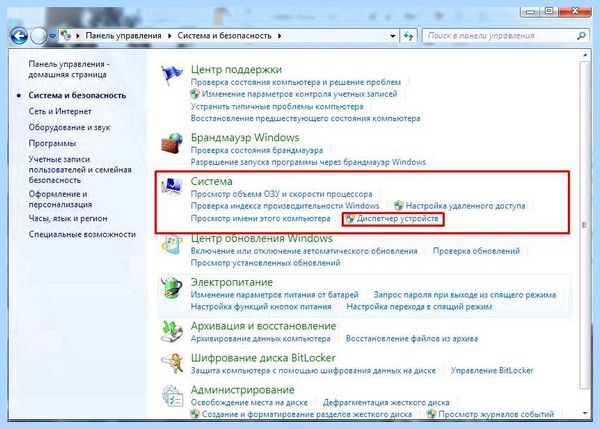
Task: Click the Брандмауэр Windows brick wall icon
Action: (x=171, y=144)
